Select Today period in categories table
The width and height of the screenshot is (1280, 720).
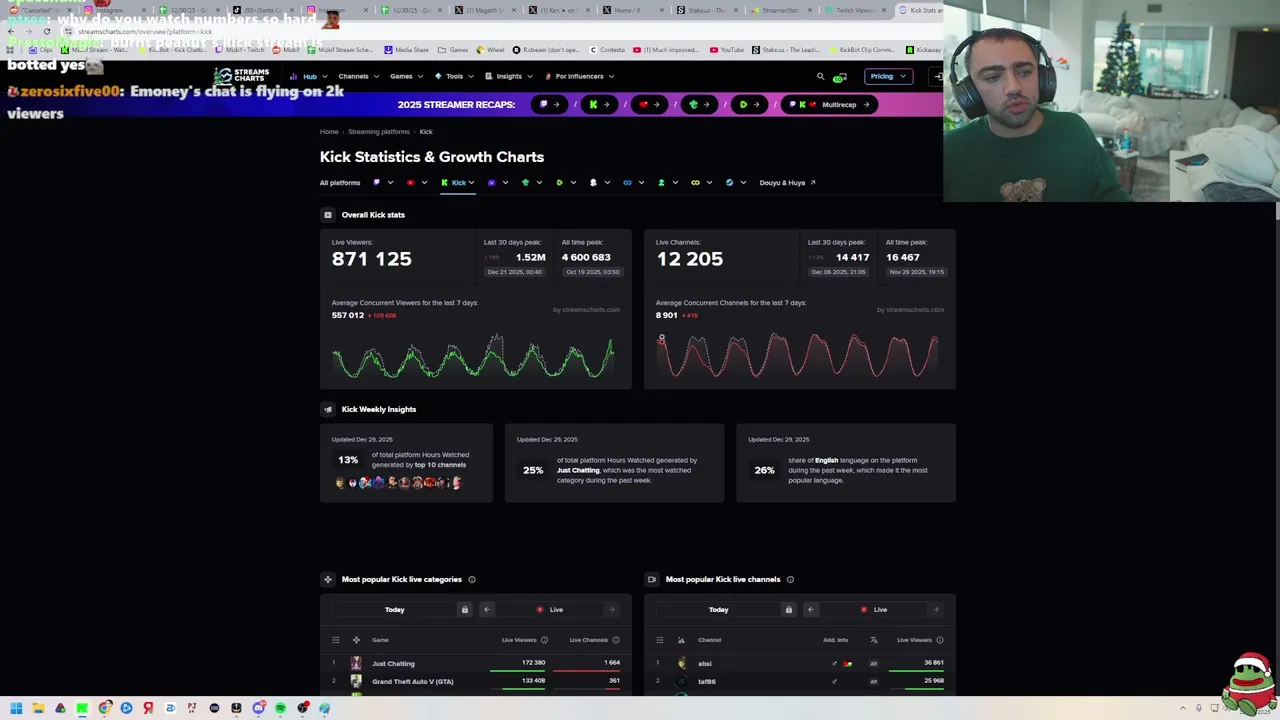point(395,610)
